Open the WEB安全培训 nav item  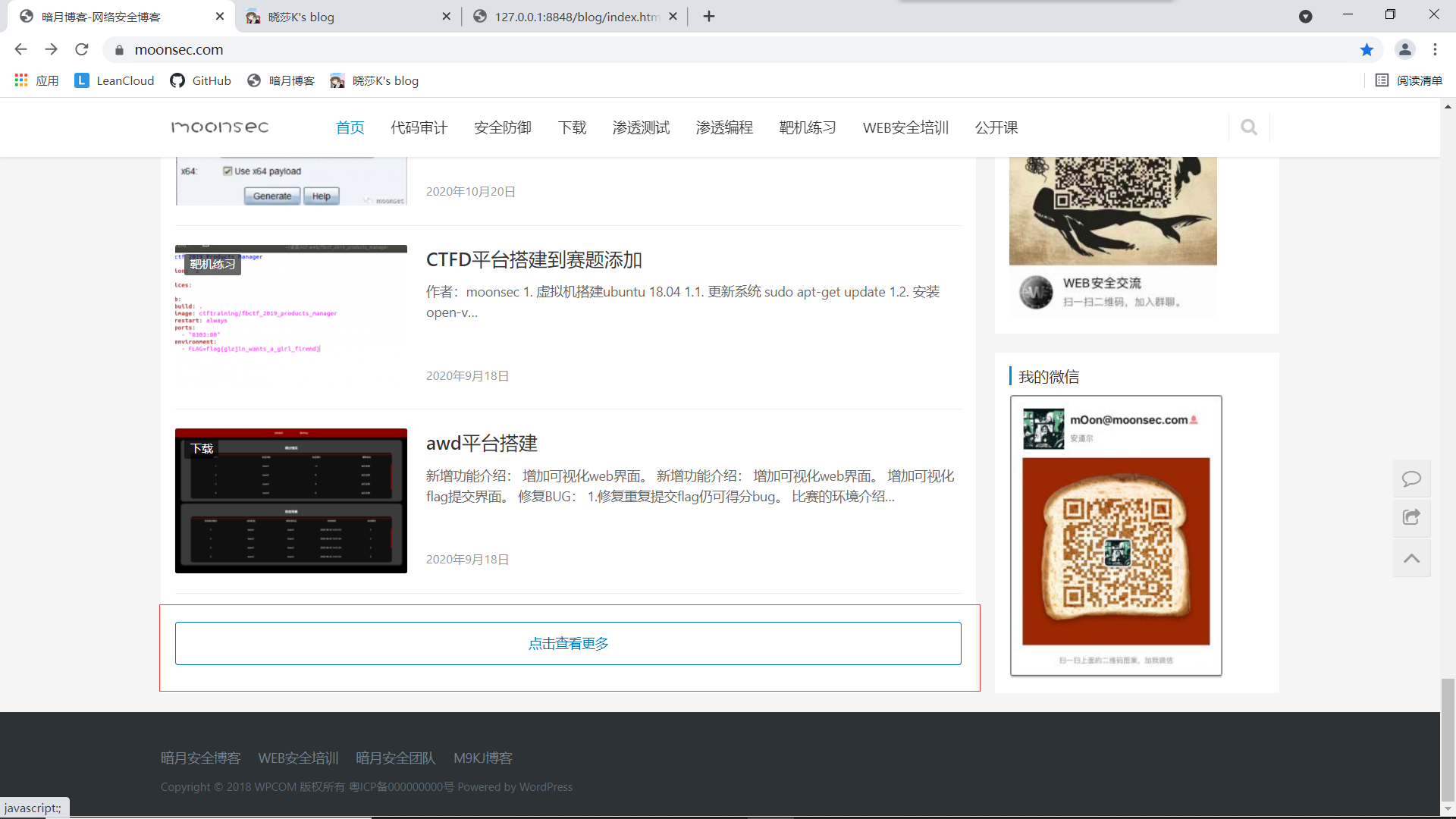point(906,127)
